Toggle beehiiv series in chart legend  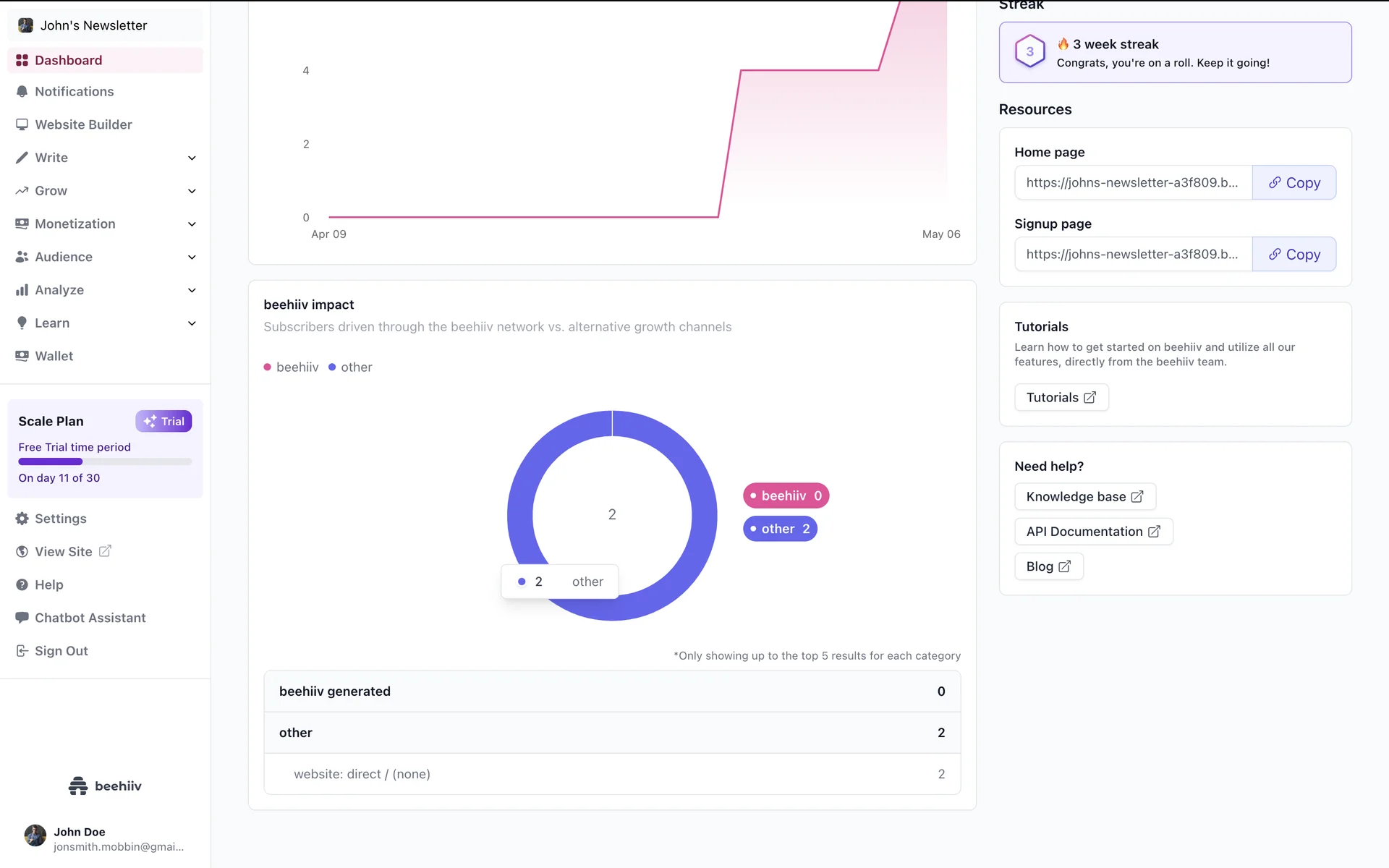click(291, 367)
